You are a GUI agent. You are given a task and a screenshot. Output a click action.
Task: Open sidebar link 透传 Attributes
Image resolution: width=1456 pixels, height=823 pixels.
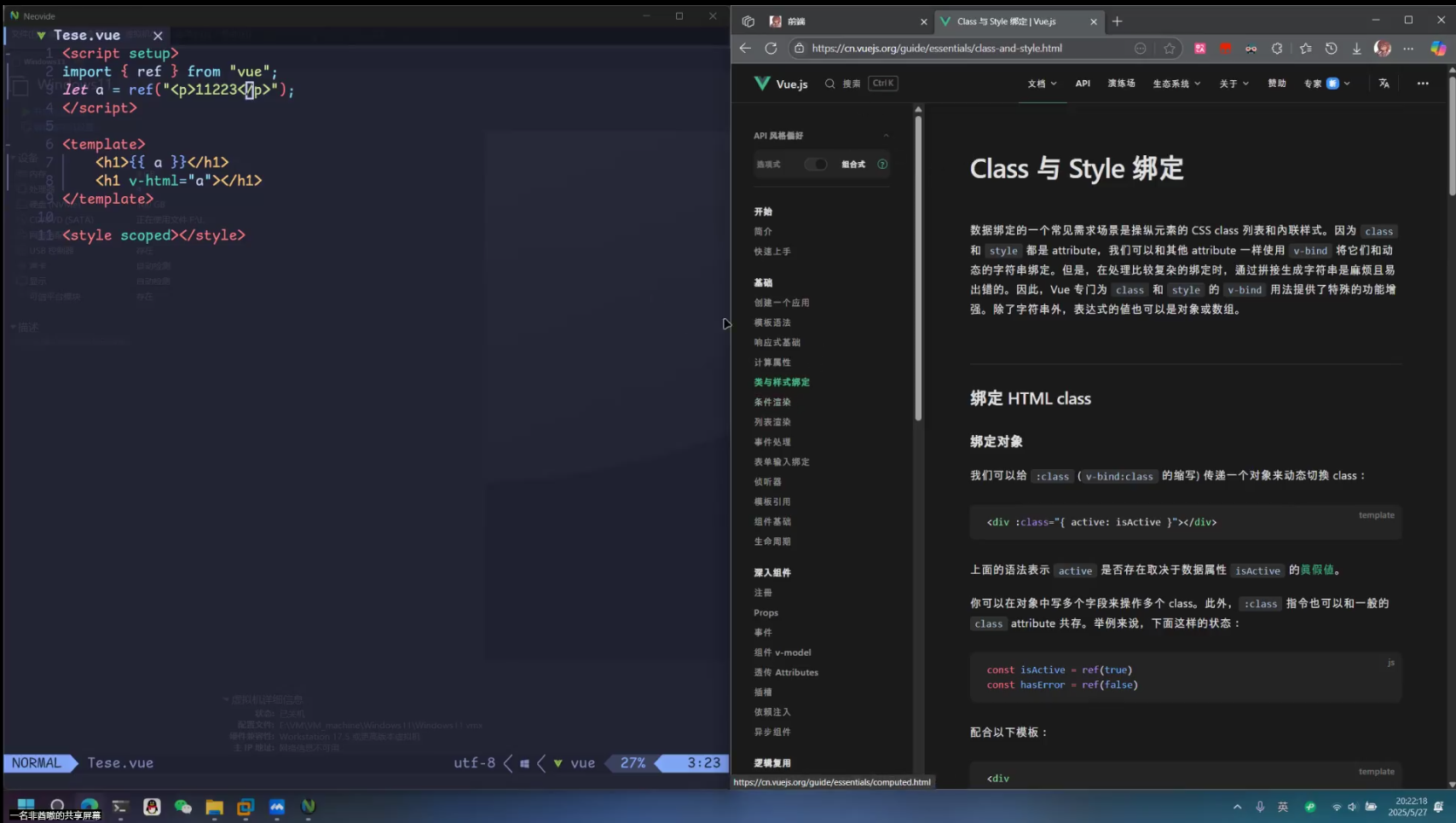(786, 672)
